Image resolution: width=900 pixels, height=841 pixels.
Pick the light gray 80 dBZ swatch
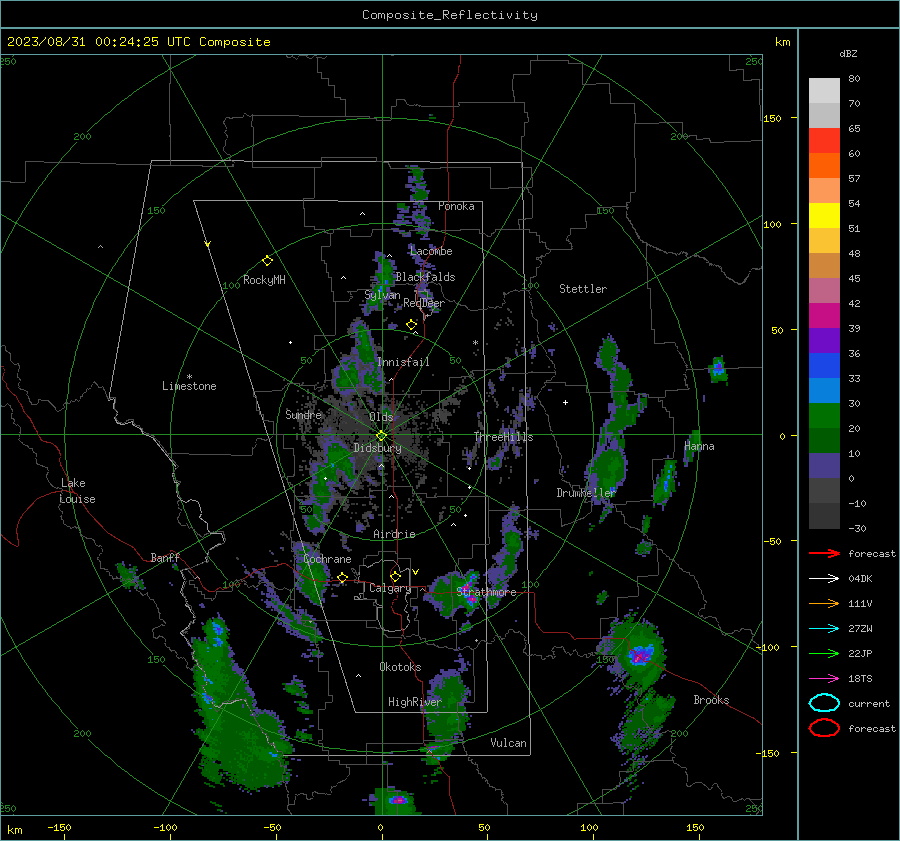(824, 90)
